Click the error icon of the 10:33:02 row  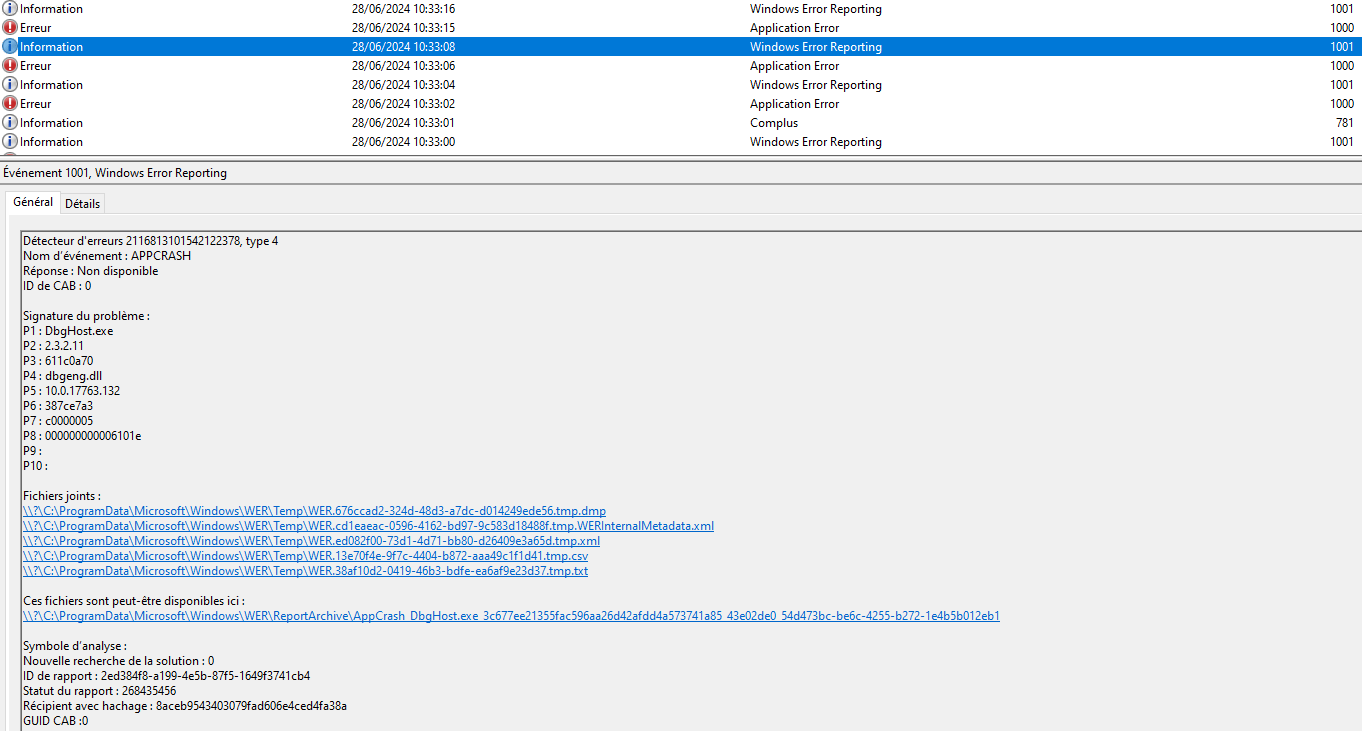point(10,104)
